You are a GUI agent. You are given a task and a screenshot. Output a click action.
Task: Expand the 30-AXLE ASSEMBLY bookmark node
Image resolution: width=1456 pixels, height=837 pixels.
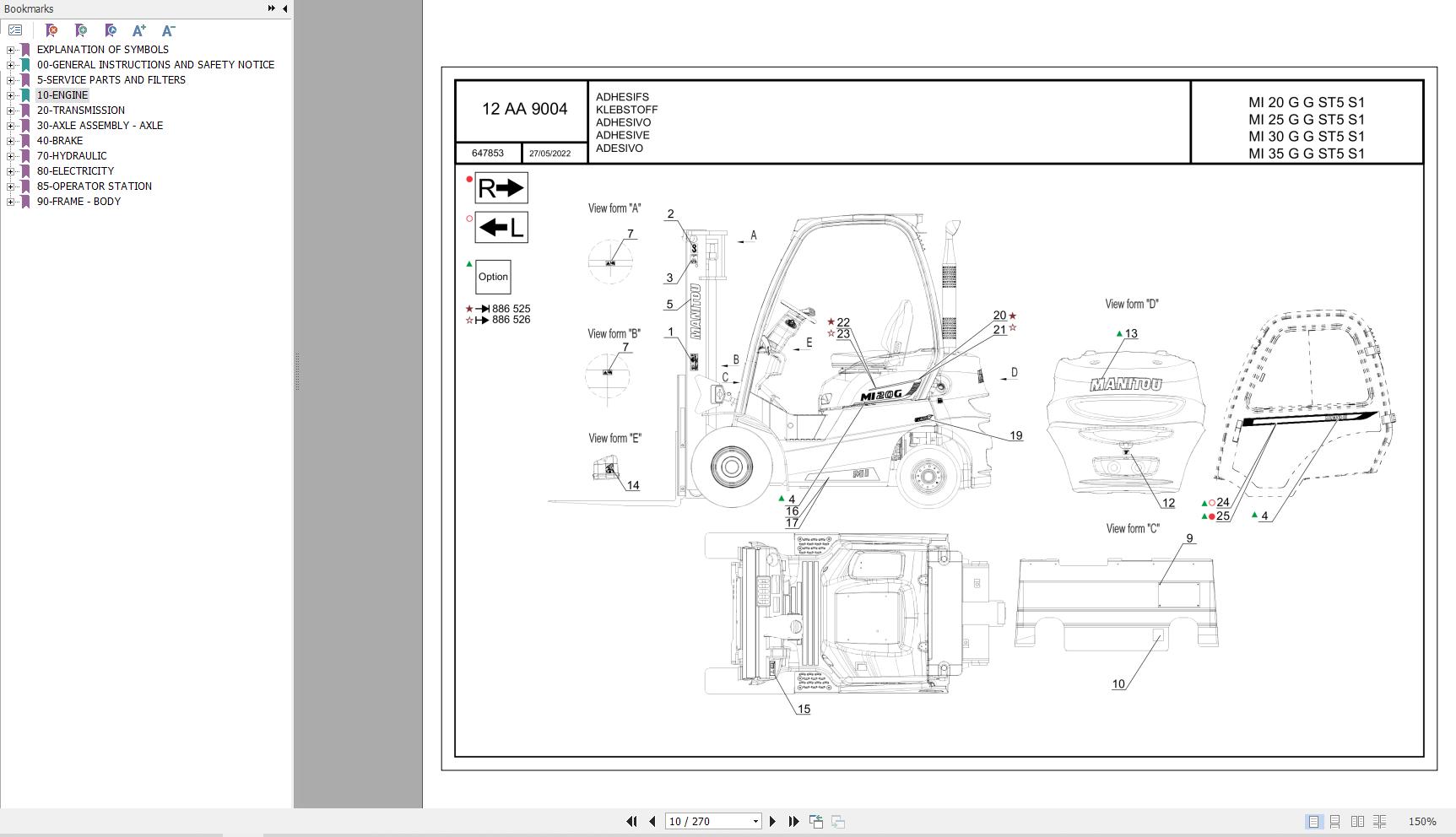(x=10, y=126)
